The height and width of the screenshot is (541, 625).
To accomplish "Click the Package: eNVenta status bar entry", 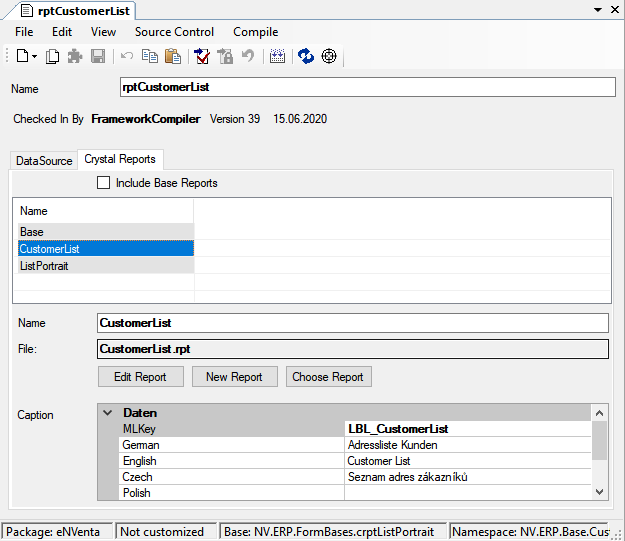I will coord(57,532).
